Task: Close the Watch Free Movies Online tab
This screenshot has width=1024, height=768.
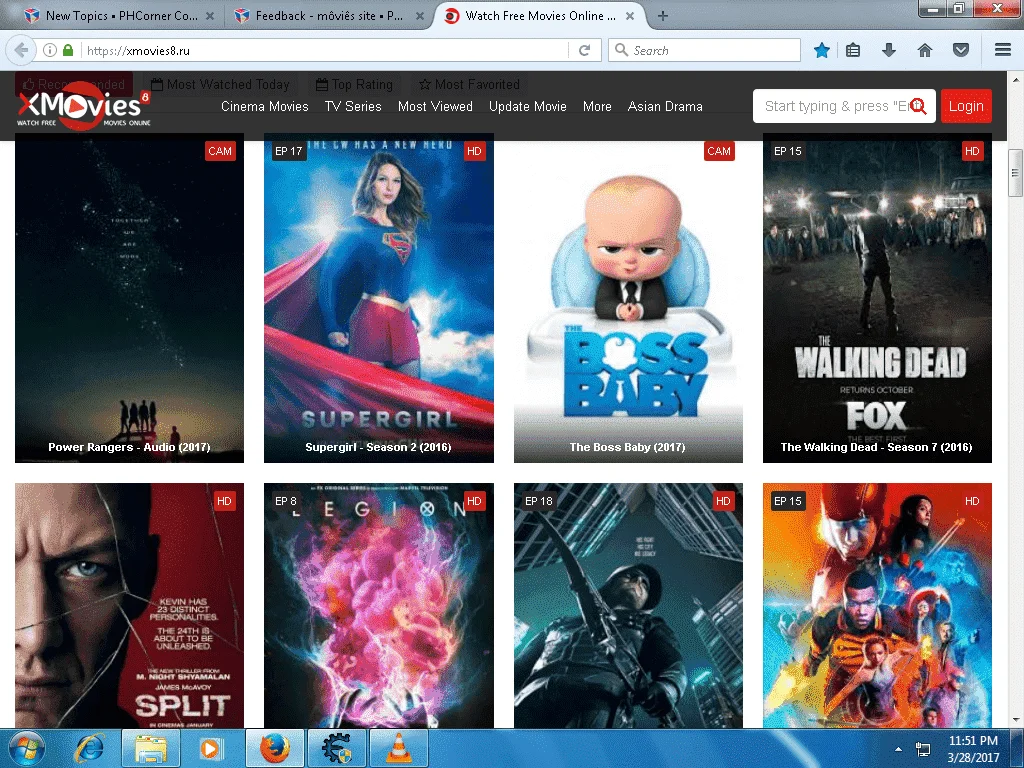Action: 630,16
